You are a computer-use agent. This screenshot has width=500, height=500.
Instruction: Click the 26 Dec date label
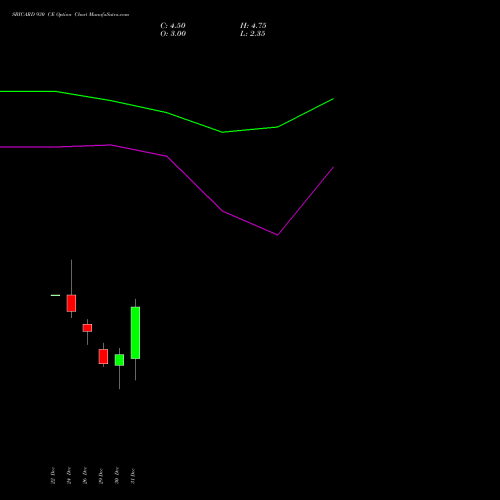85,476
